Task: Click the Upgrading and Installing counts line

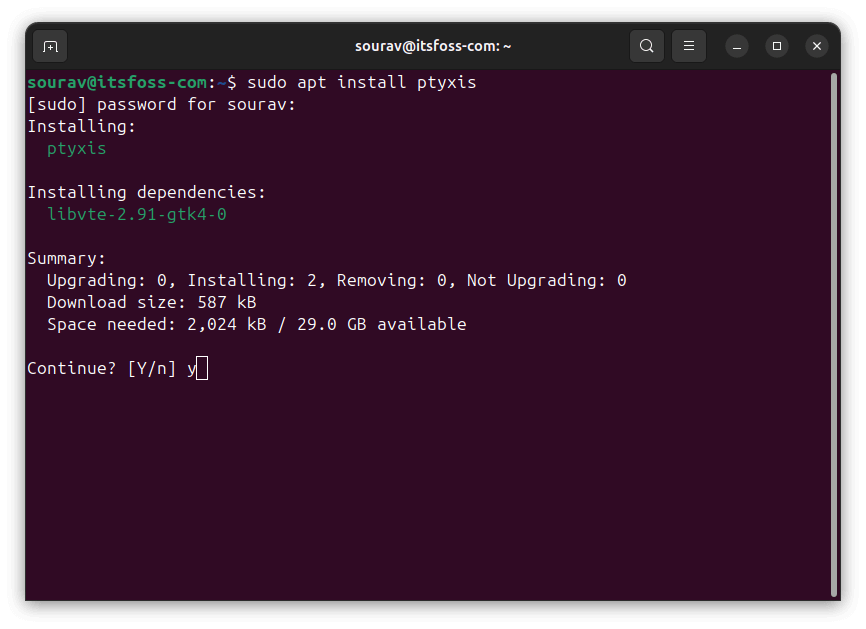Action: pyautogui.click(x=336, y=280)
